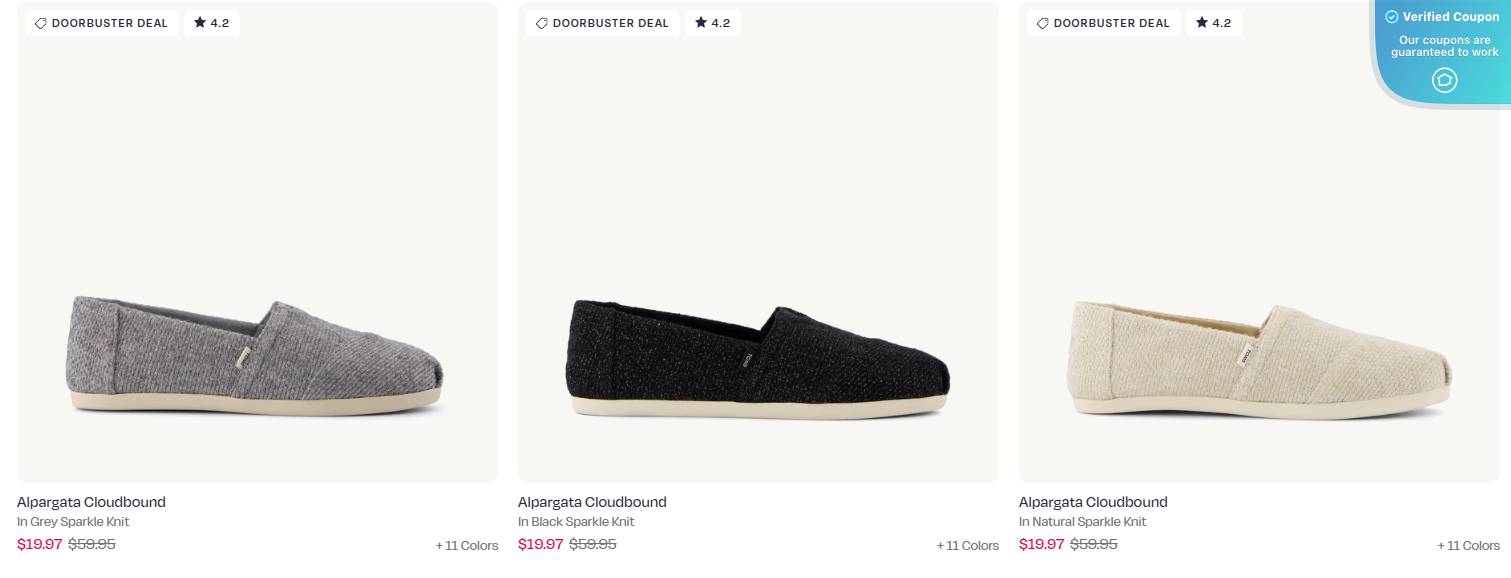Screen dimensions: 1511x578
Task: Show +11 Colors for the Natural Sparkle Knit
Action: click(1468, 545)
